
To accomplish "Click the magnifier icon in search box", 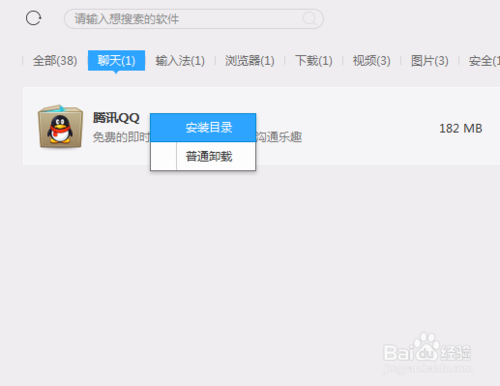I will point(309,19).
